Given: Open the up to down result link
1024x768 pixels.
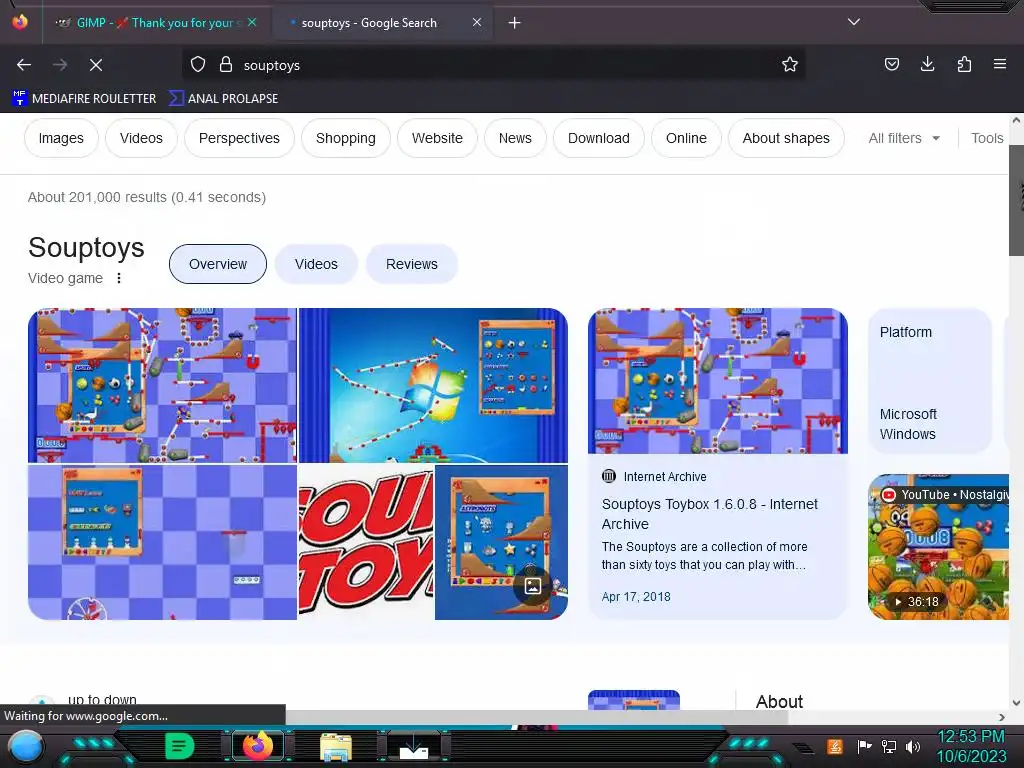Looking at the screenshot, I should [102, 700].
